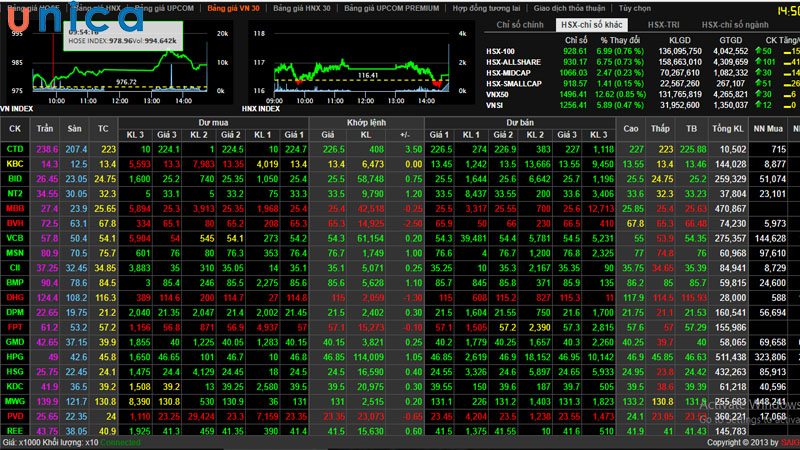Select stock ticker CTD

(15, 149)
